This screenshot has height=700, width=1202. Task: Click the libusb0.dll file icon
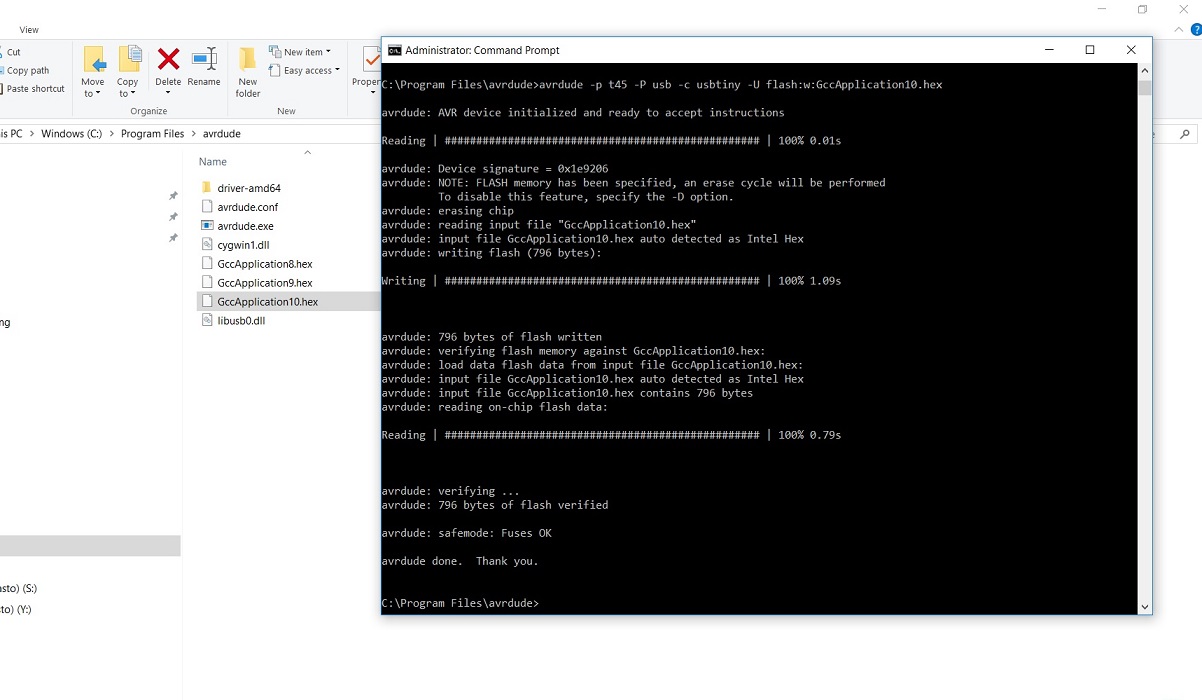pyautogui.click(x=207, y=321)
